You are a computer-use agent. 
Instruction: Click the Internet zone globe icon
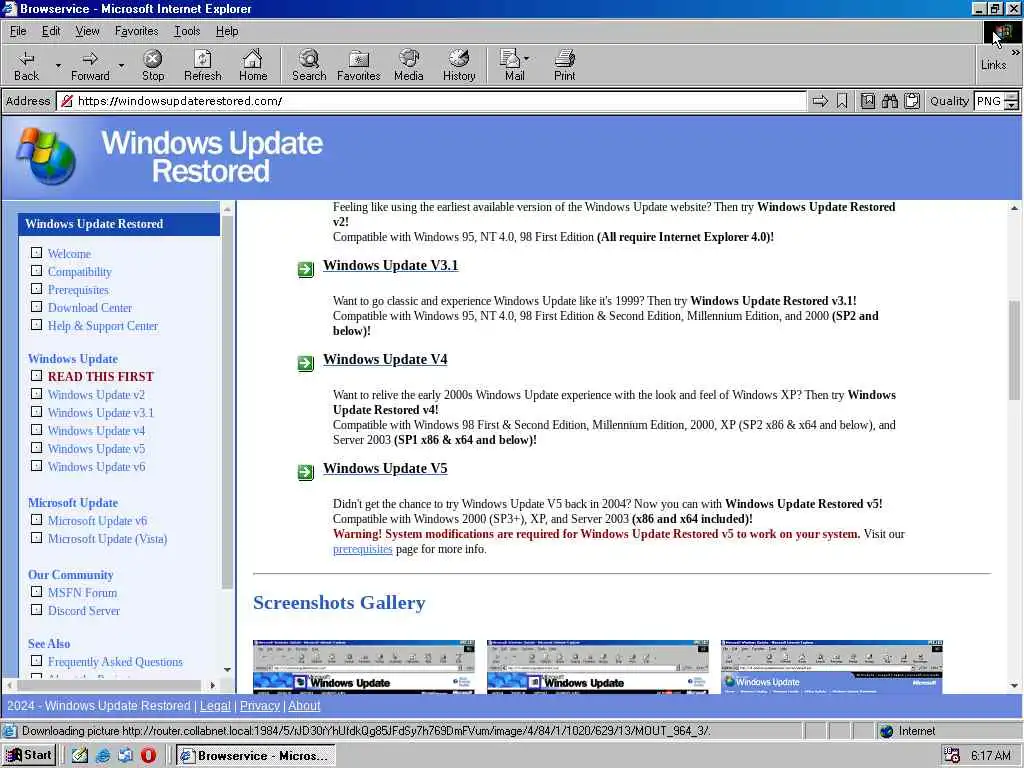pyautogui.click(x=886, y=731)
